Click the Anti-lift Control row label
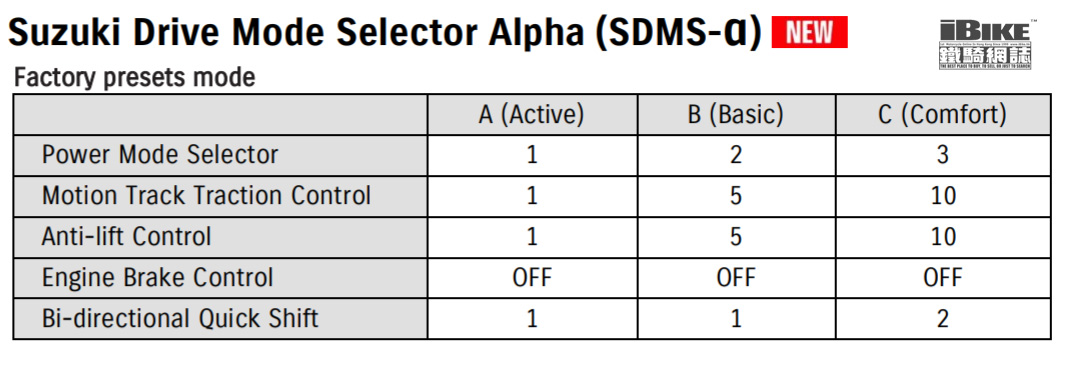This screenshot has width=1067, height=365. tap(127, 236)
